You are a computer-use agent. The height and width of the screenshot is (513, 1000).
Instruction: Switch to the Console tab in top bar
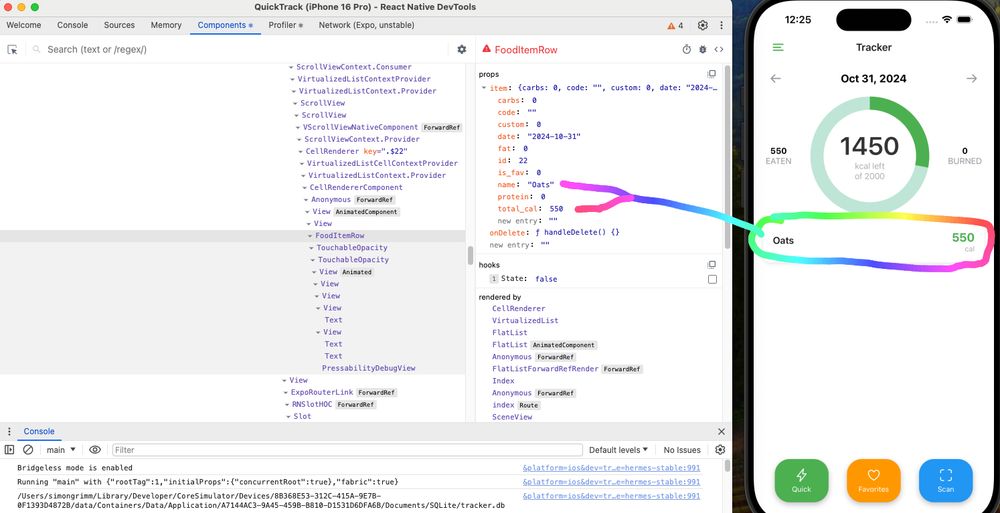point(73,26)
